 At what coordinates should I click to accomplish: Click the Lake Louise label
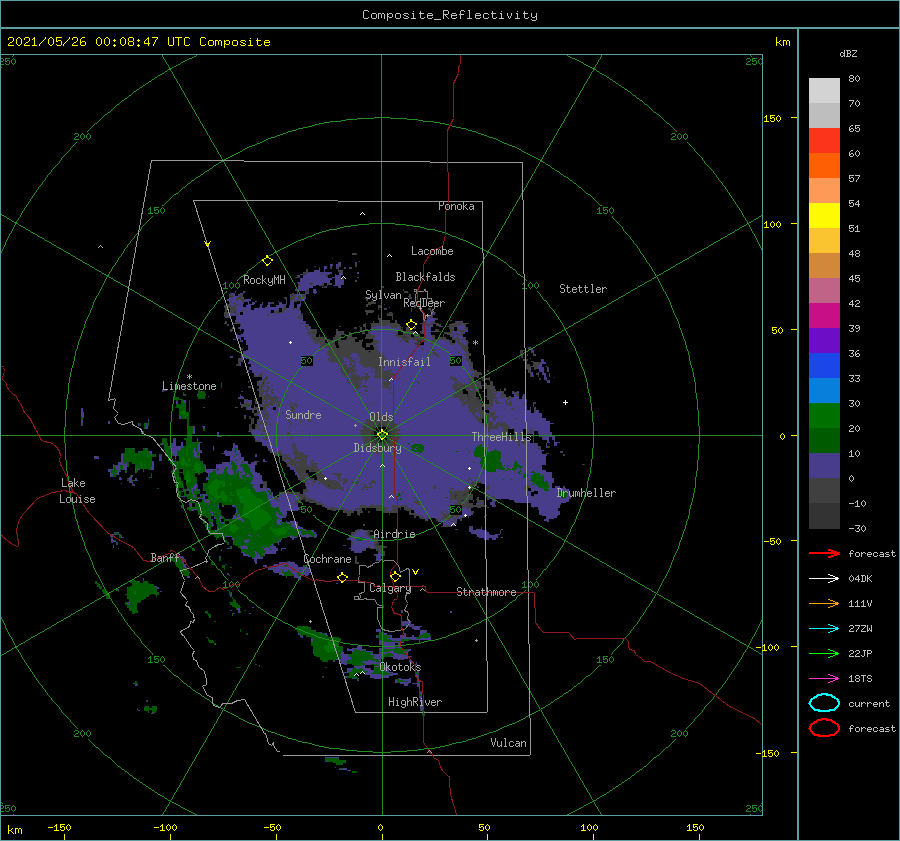point(77,491)
